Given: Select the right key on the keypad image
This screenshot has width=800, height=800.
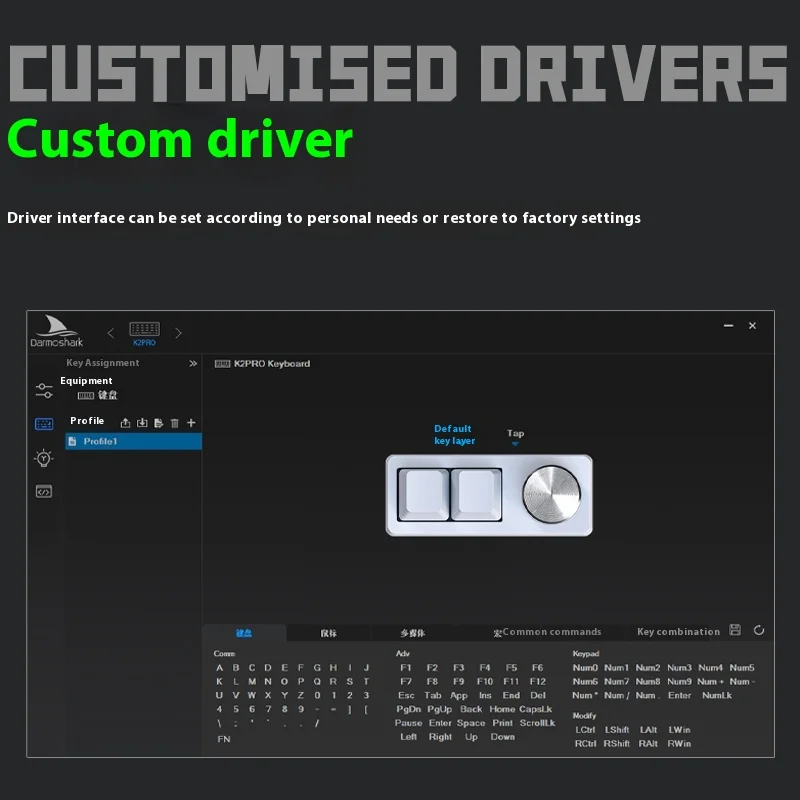Looking at the screenshot, I should coord(476,494).
